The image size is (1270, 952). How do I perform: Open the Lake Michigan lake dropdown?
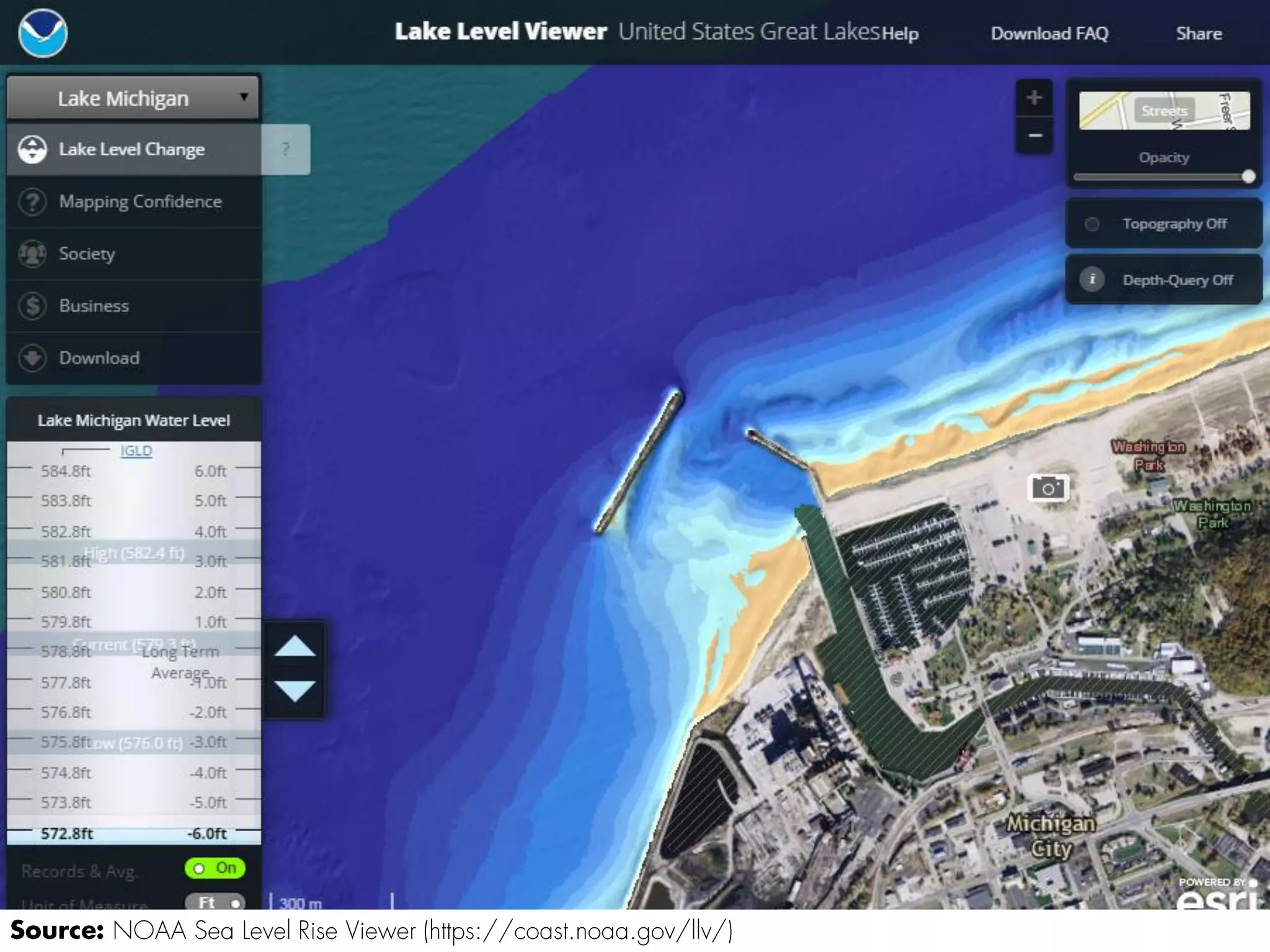click(x=133, y=98)
